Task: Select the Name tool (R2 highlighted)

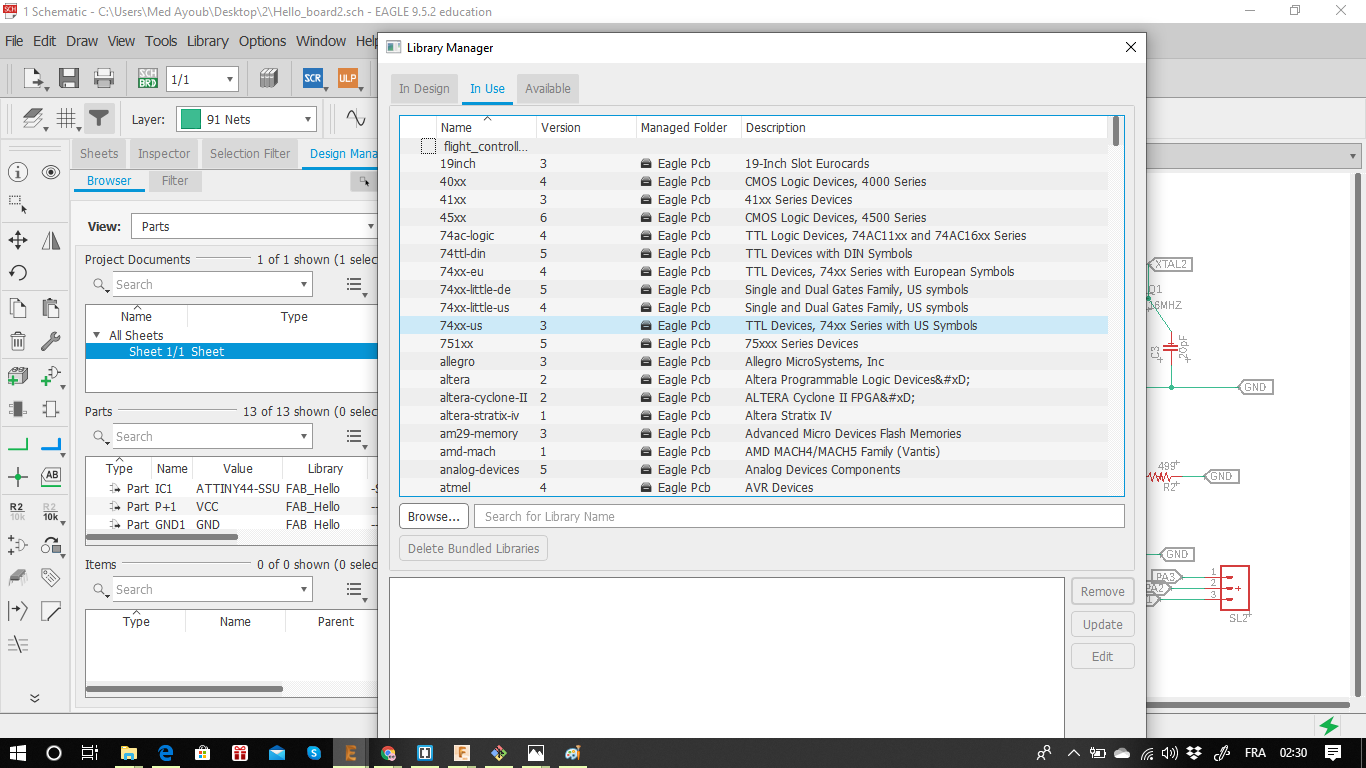Action: [17, 511]
